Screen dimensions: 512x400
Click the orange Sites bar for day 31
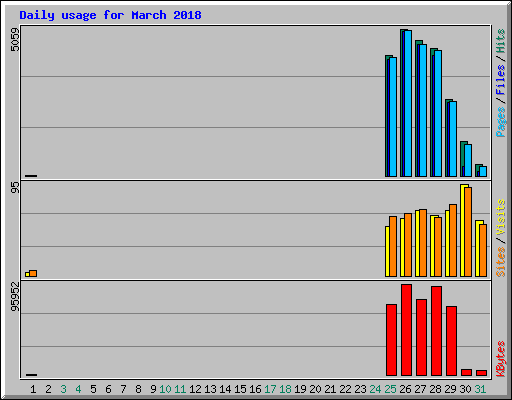click(483, 250)
